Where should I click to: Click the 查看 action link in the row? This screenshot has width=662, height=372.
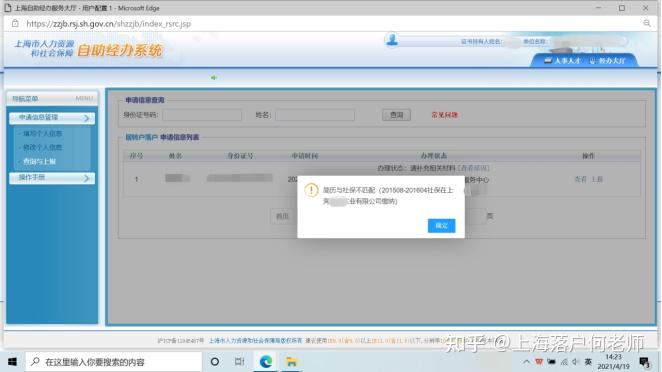coord(581,179)
